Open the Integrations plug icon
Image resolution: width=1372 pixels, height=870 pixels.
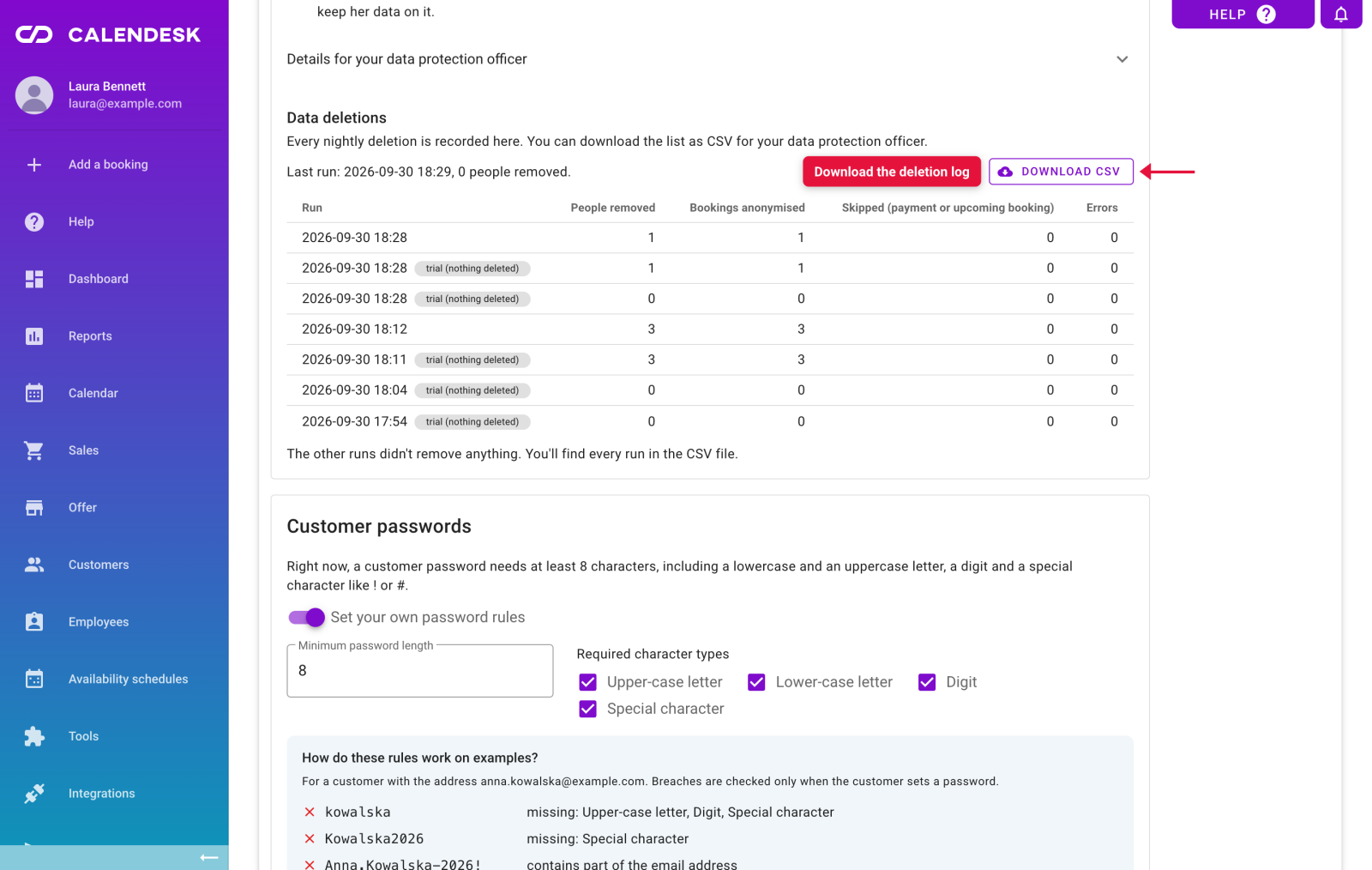(34, 794)
